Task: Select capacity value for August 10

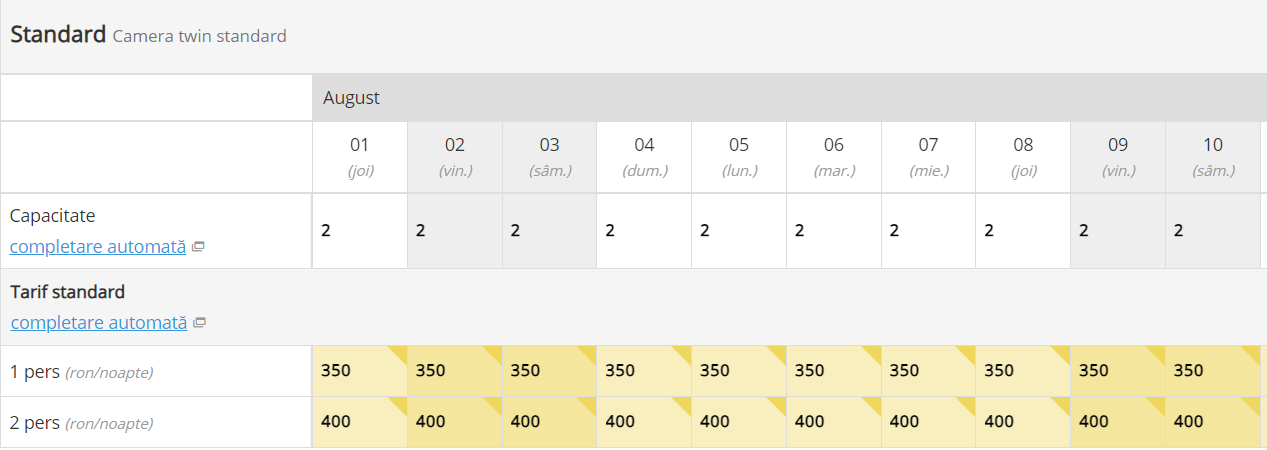Action: tap(1212, 231)
